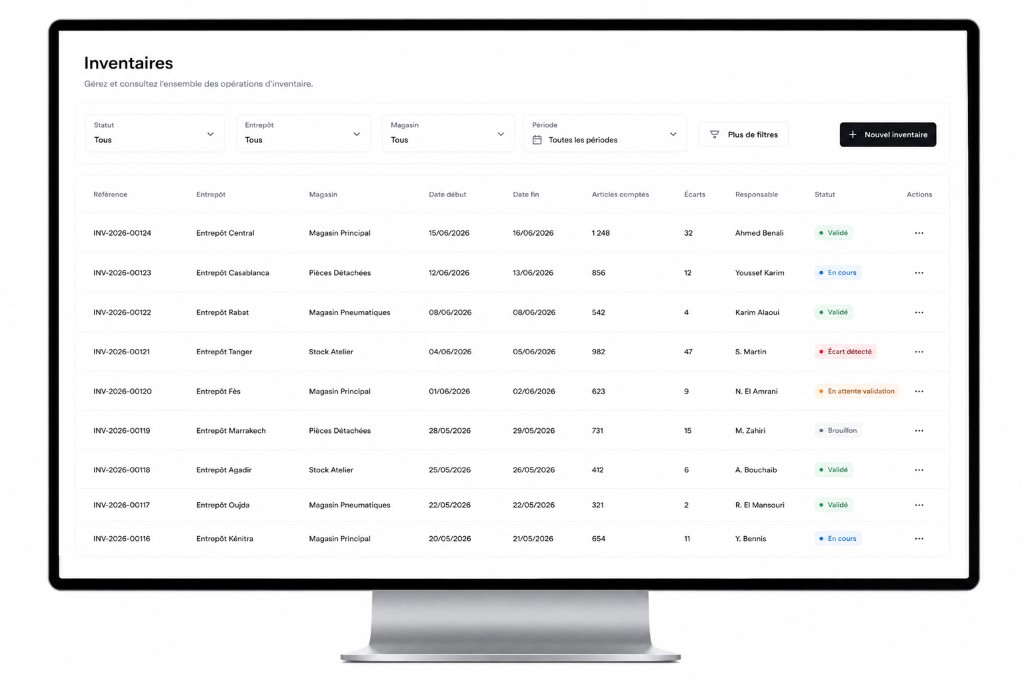
Task: Click responsible name Karim Alaoui
Action: 757,312
